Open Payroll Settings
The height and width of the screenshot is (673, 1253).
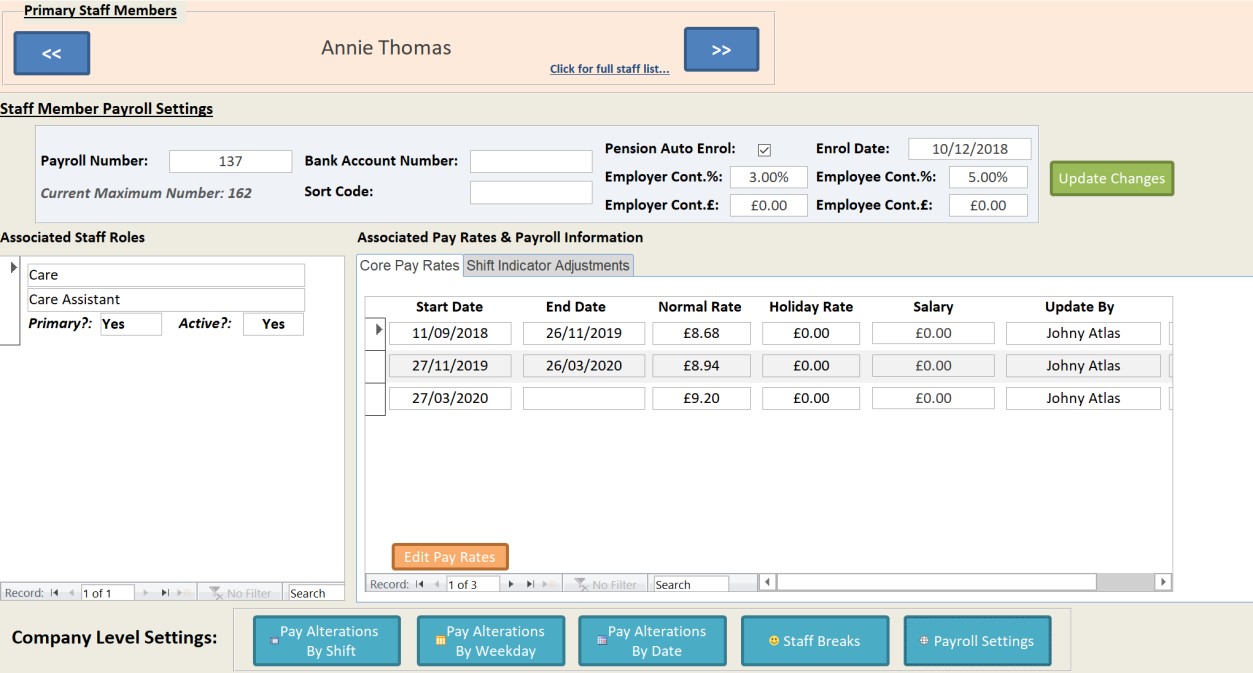coord(977,641)
